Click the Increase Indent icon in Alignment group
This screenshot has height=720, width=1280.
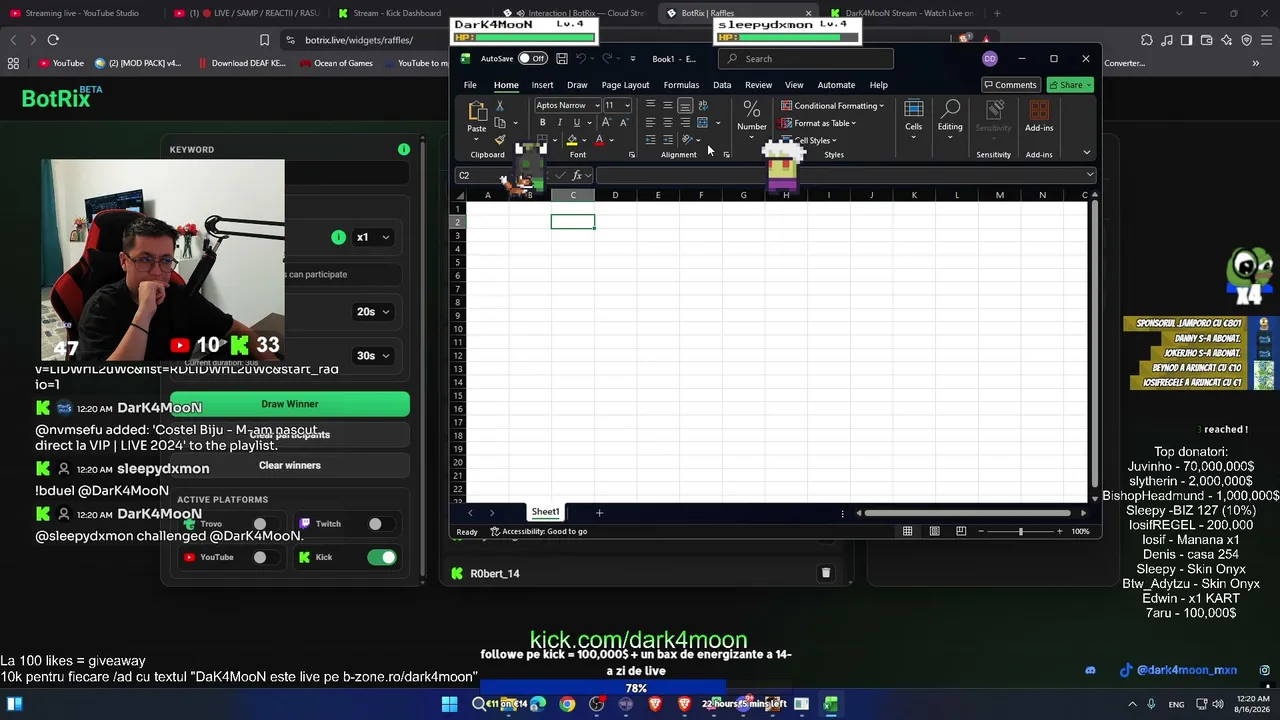[x=667, y=139]
